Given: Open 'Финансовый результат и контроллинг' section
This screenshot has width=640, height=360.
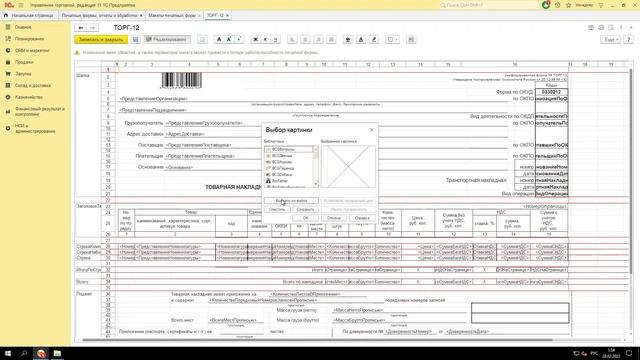Looking at the screenshot, I should 40,111.
